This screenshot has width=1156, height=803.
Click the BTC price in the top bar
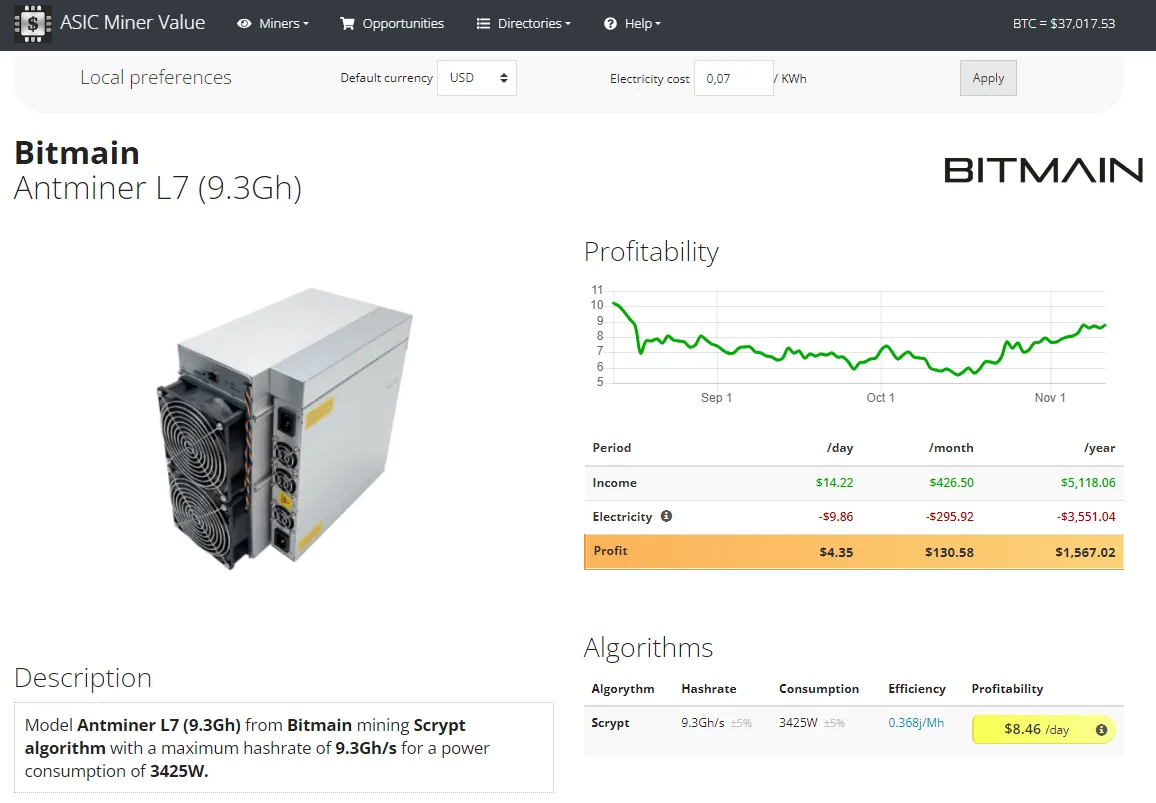1064,23
